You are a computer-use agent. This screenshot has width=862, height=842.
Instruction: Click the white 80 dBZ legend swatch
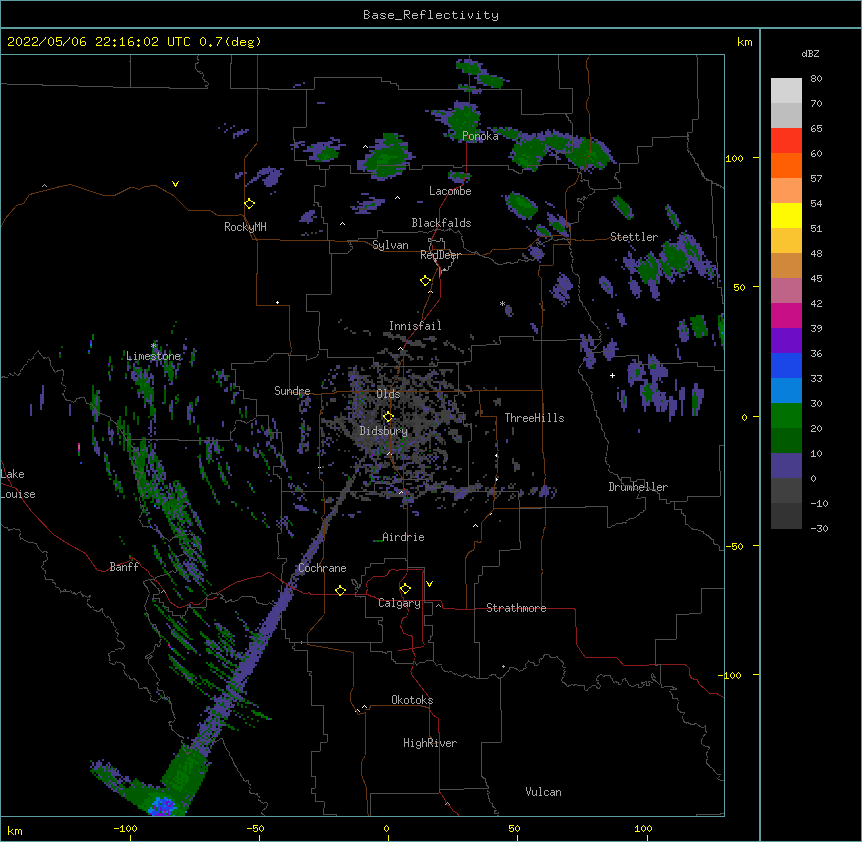pyautogui.click(x=786, y=91)
